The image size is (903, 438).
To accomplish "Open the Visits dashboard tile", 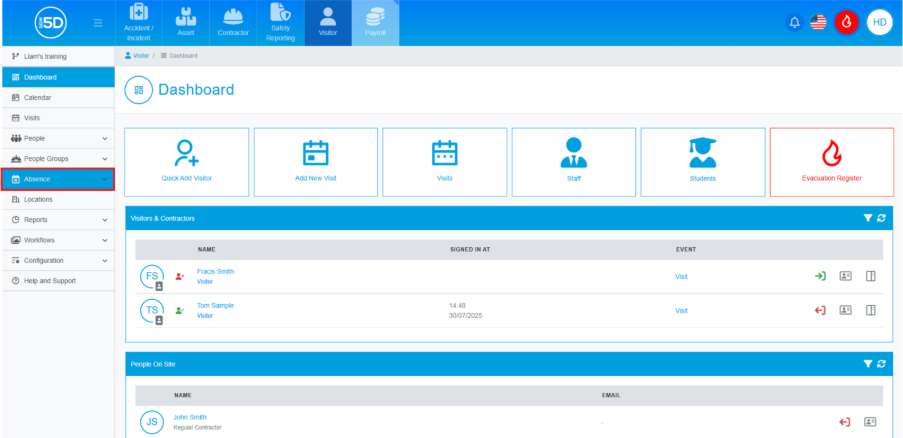I will 445,162.
